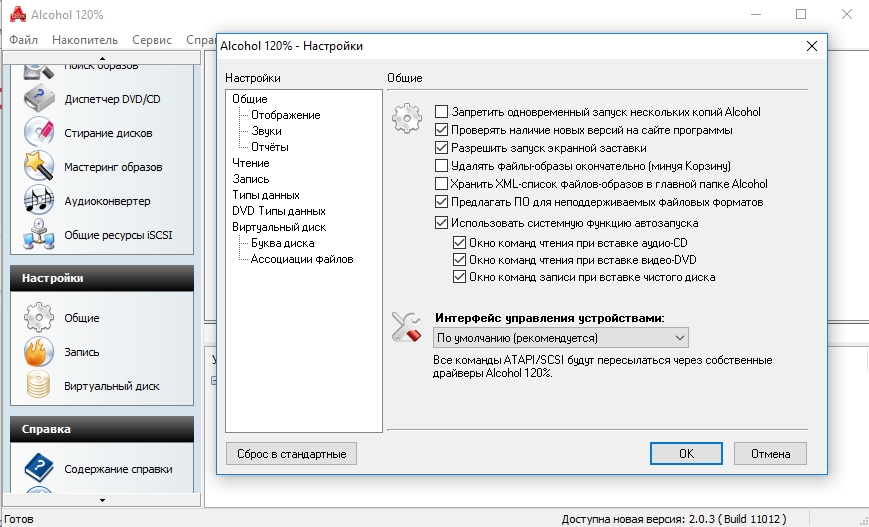Collapse the Справка sidebar section header

coord(102,429)
